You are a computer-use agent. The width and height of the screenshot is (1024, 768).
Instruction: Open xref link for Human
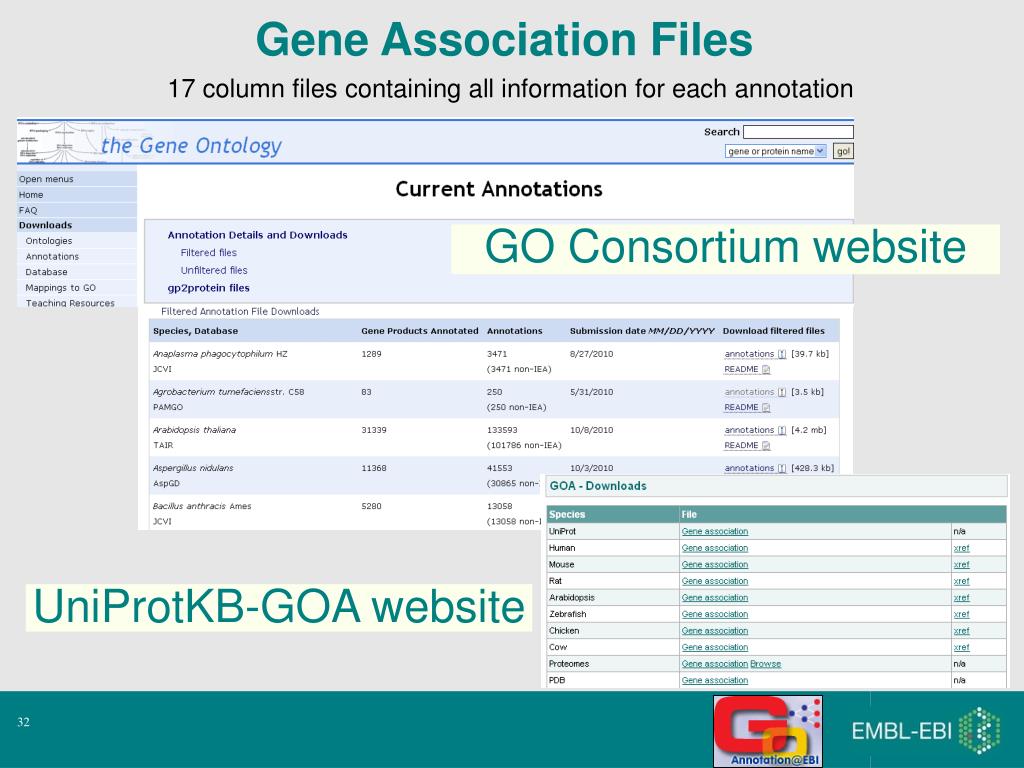point(961,548)
